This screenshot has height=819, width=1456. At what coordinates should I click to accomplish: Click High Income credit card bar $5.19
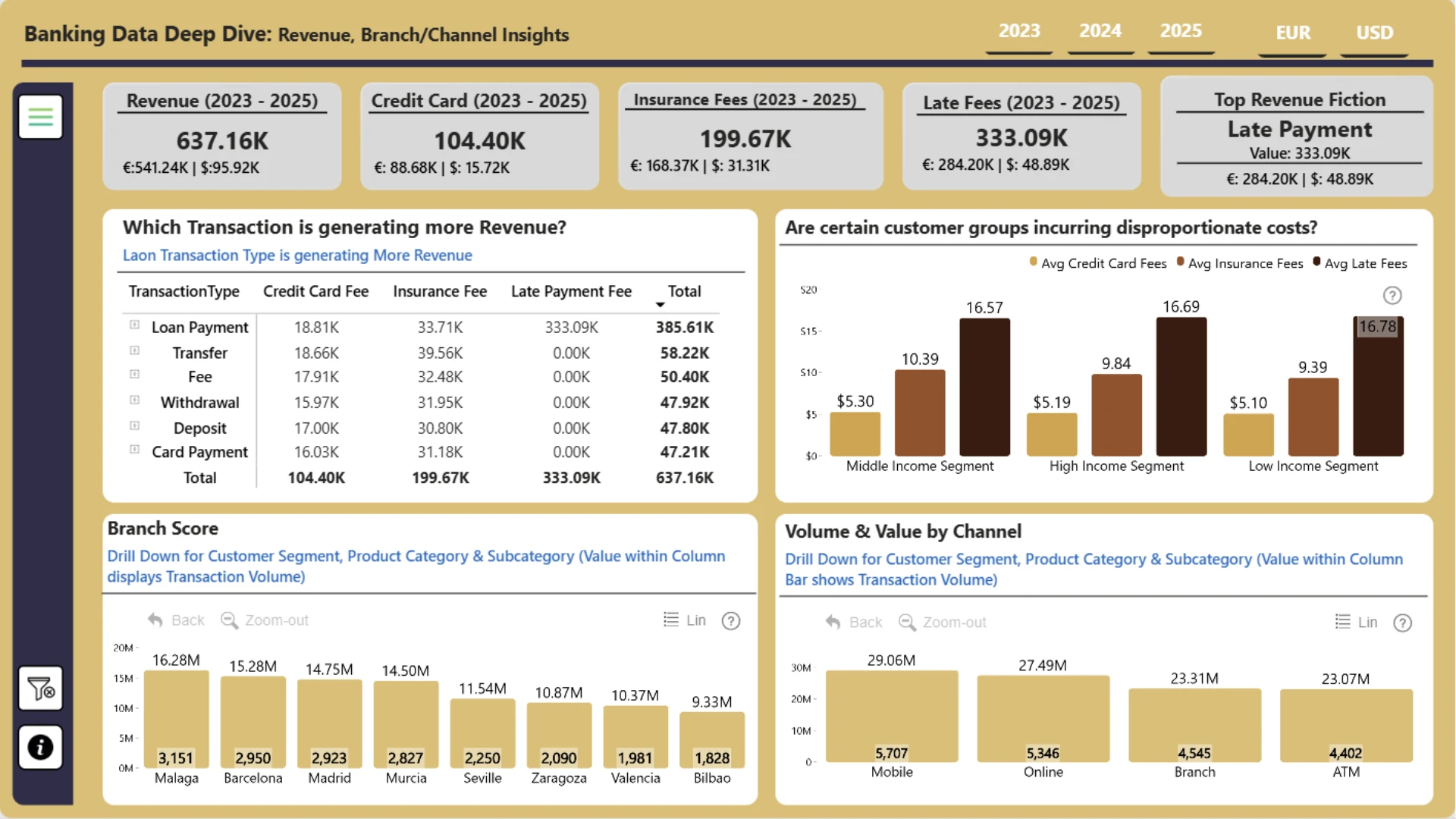(x=1052, y=435)
